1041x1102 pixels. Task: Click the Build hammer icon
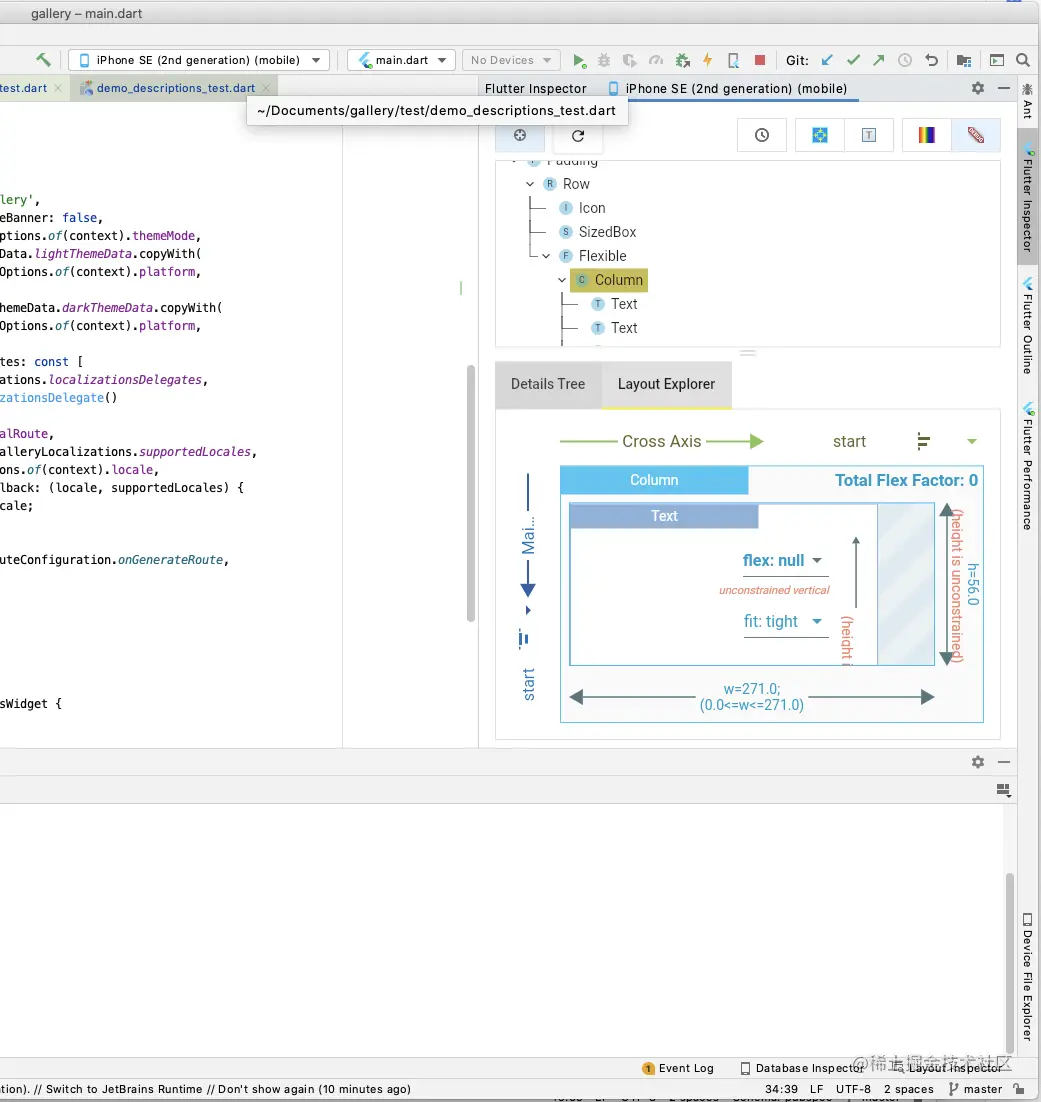[43, 60]
